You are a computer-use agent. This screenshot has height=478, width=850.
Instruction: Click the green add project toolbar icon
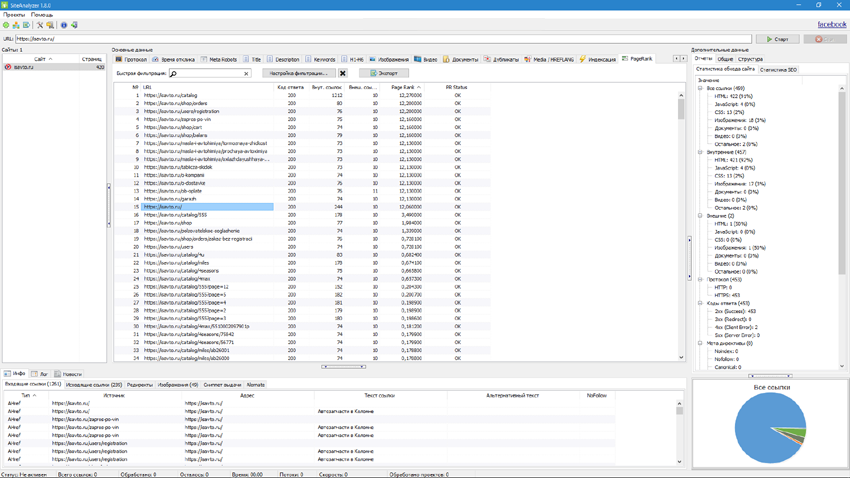6,25
